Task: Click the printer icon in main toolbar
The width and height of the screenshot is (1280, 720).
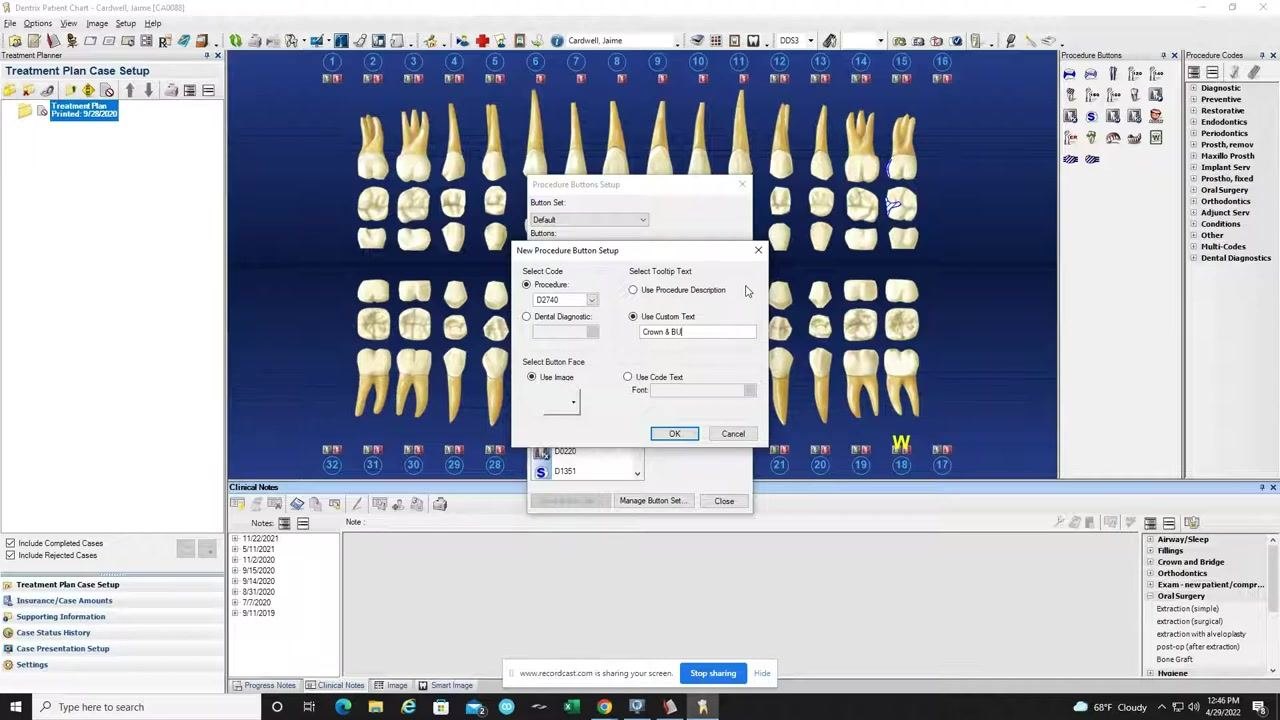Action: pos(254,41)
